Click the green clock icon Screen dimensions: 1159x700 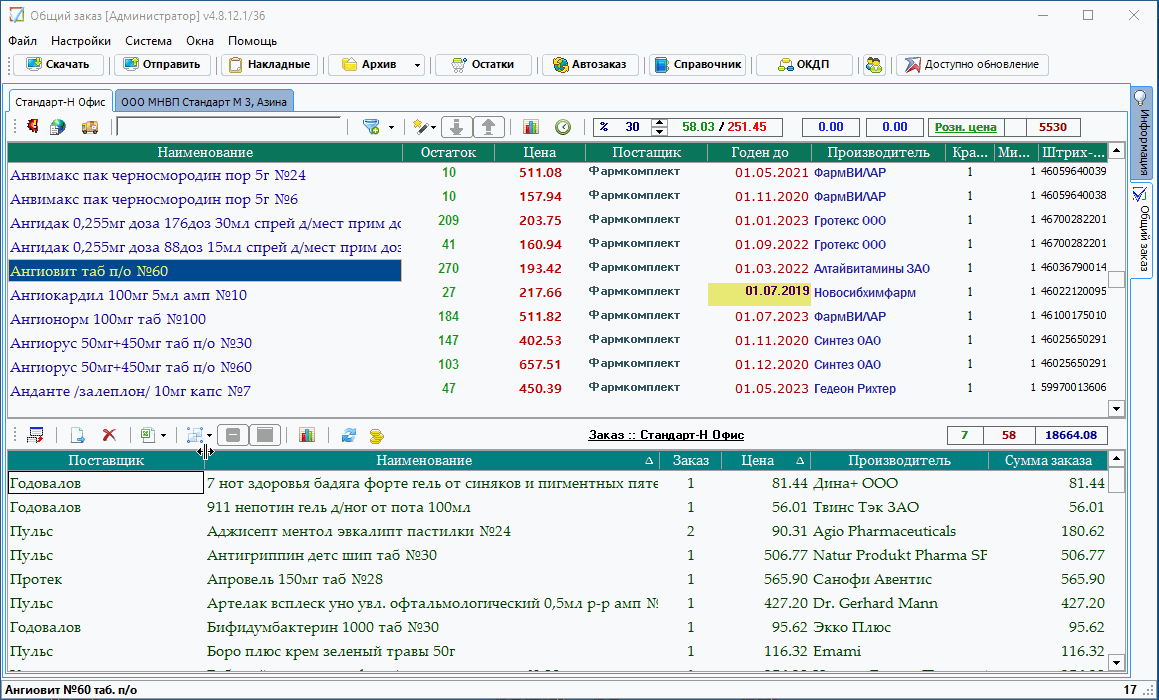pos(563,127)
